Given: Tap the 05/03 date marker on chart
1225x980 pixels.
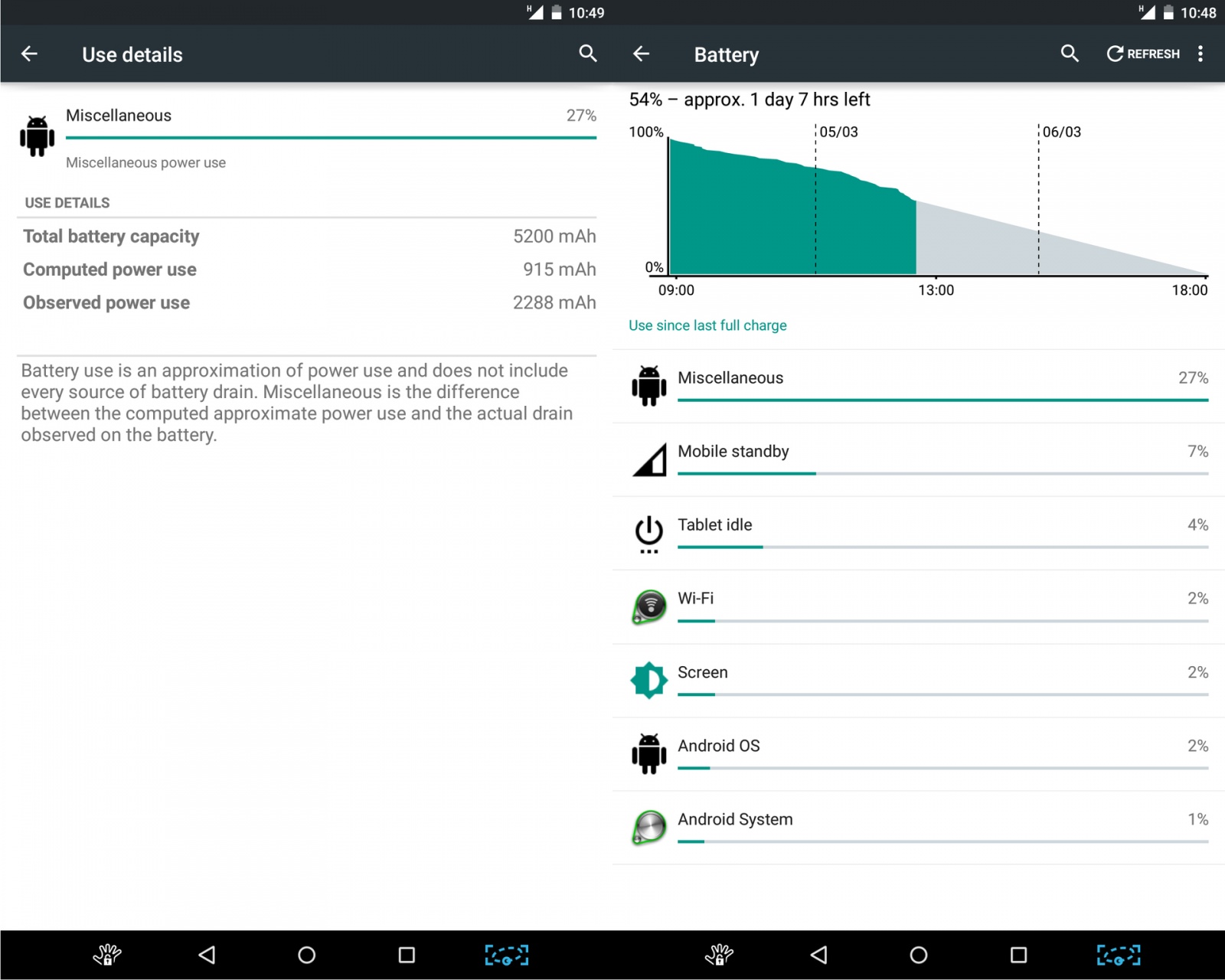Looking at the screenshot, I should click(x=838, y=132).
